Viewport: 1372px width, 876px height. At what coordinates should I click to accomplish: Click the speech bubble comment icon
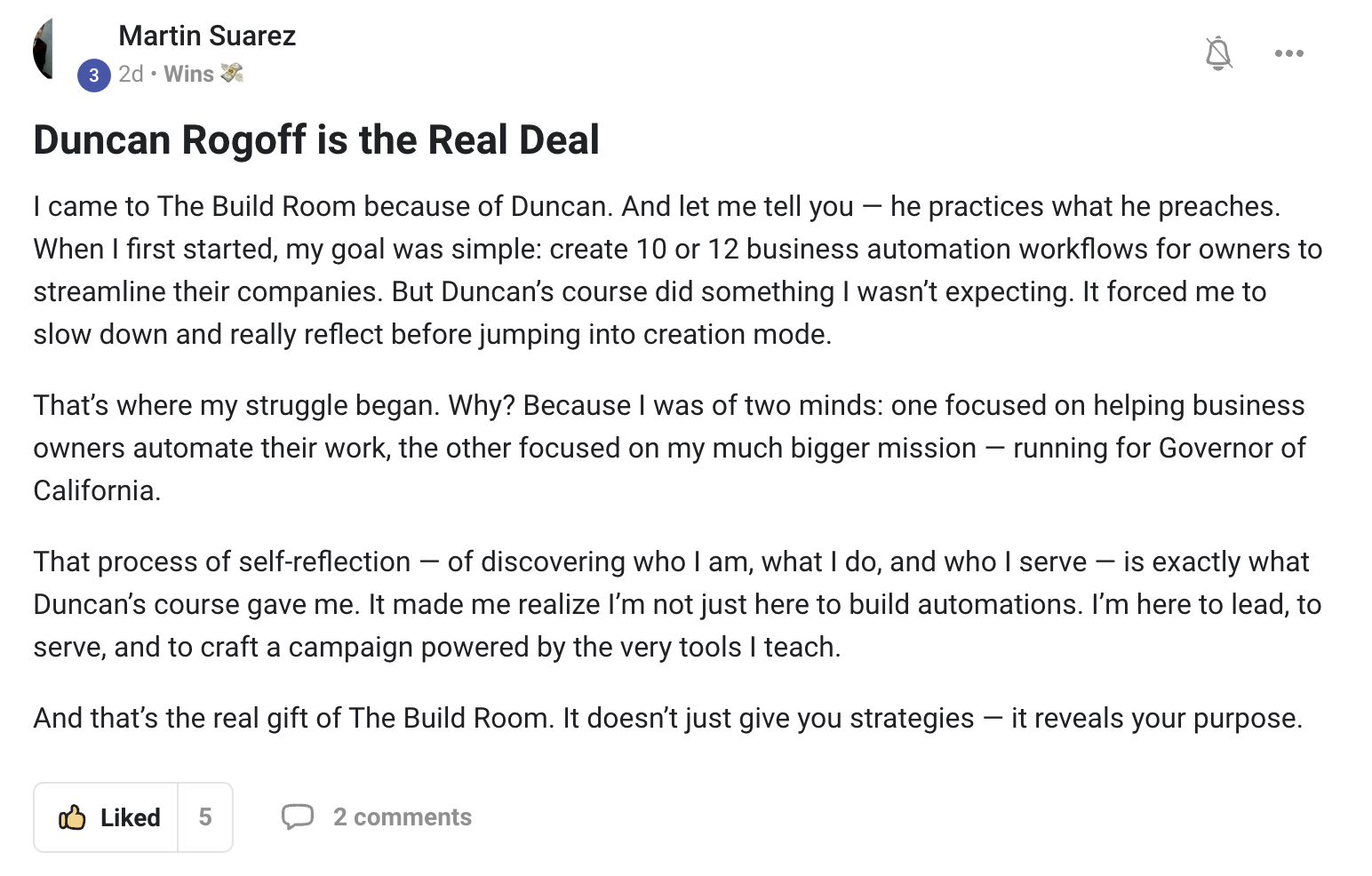[298, 816]
